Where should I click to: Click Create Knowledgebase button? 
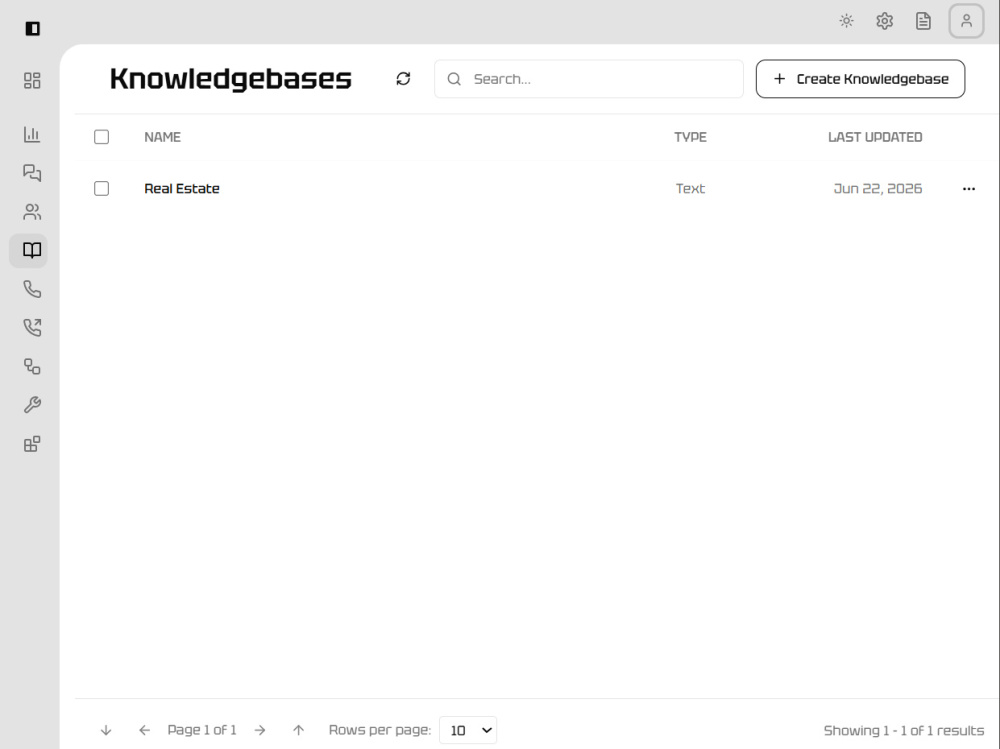click(x=860, y=79)
